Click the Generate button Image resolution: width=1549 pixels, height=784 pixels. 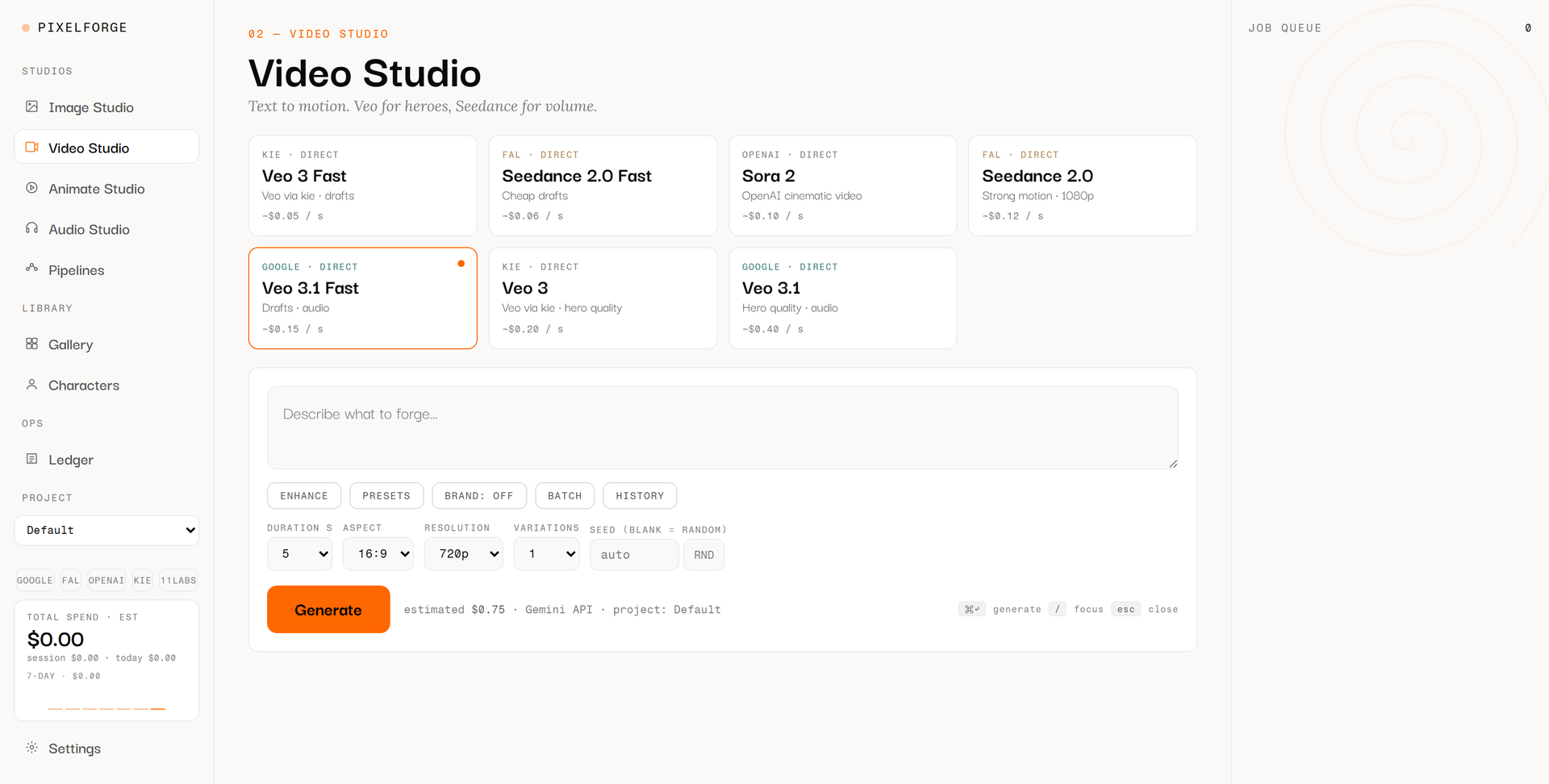(x=328, y=610)
